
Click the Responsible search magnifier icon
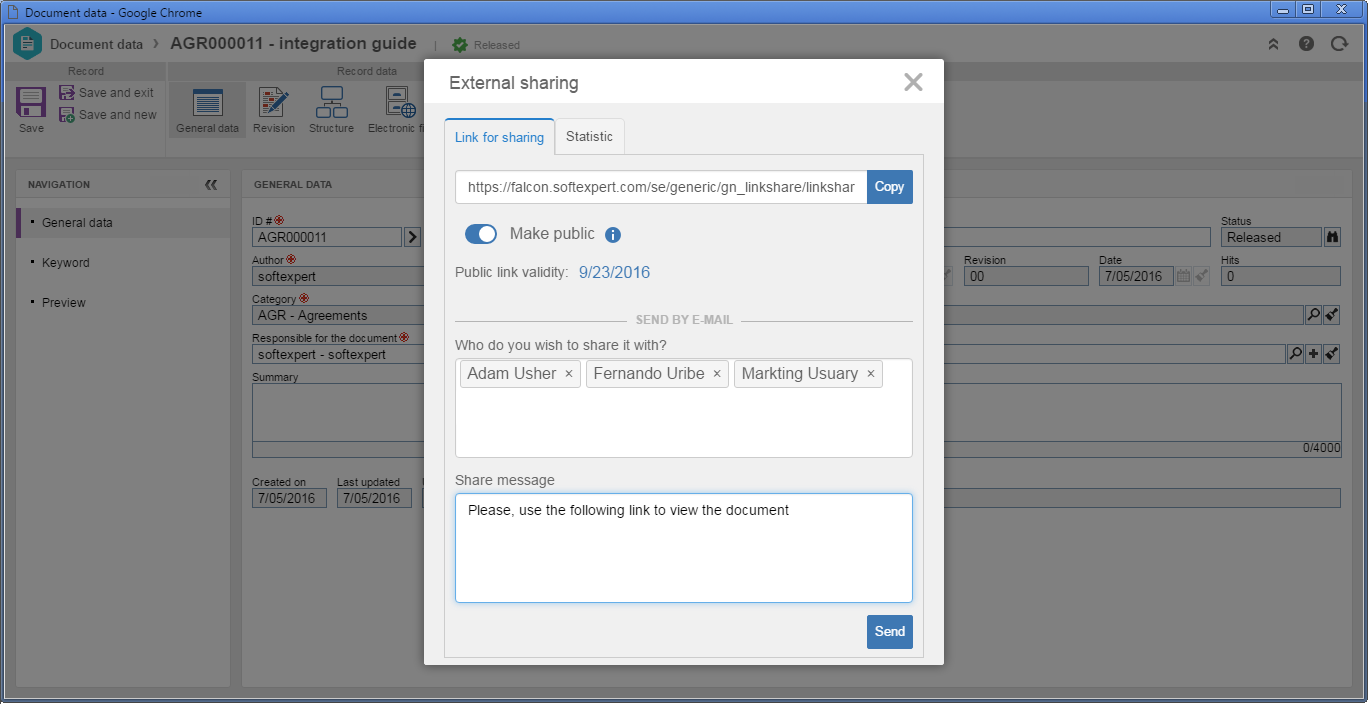click(1294, 354)
